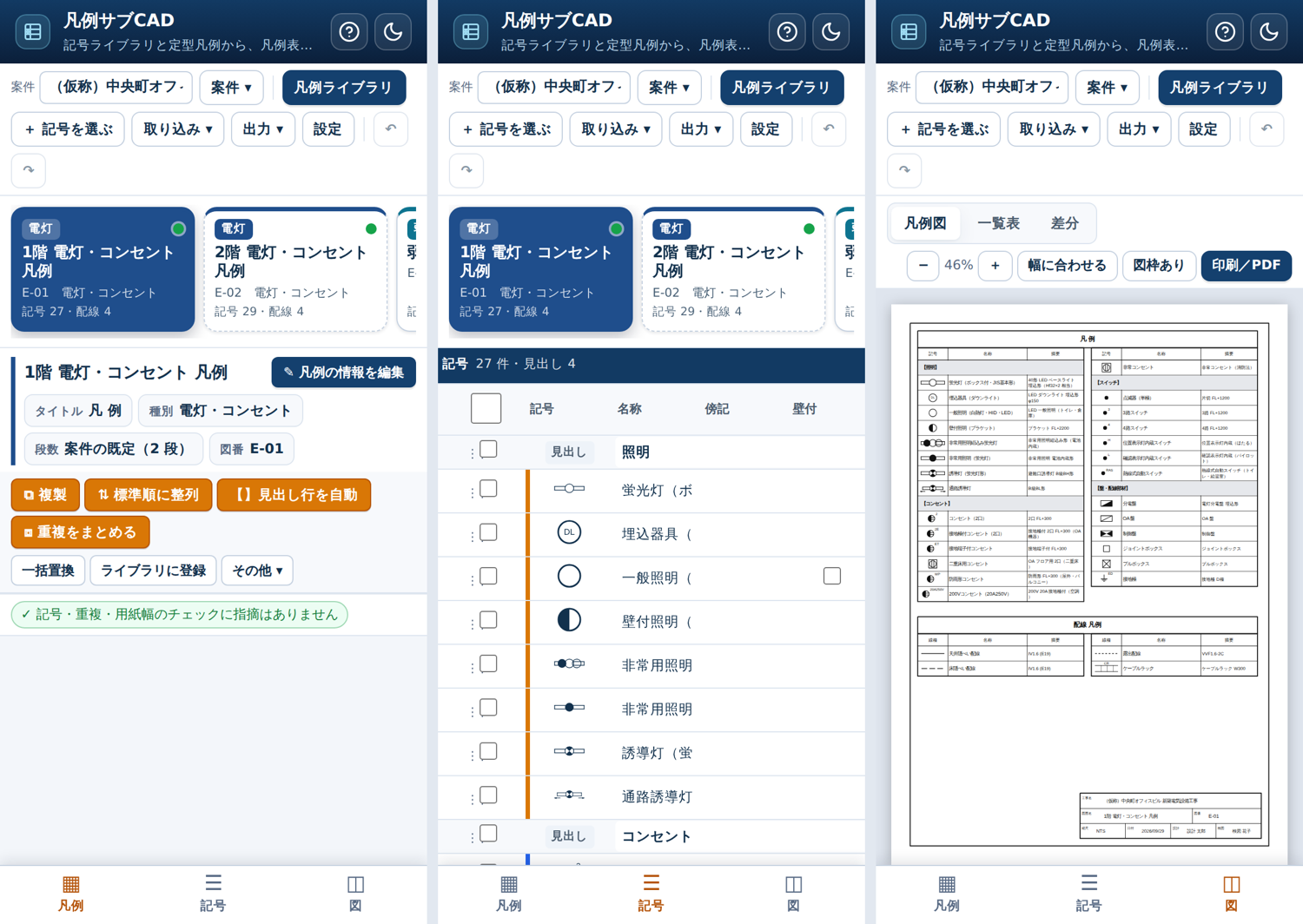
Task: Open the 図 bottom tab in the 記号 list pane
Action: [793, 894]
